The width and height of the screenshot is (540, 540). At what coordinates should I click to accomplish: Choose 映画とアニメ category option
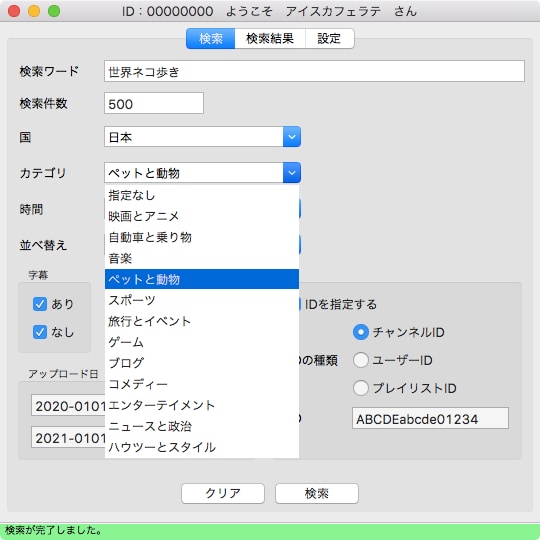pyautogui.click(x=202, y=216)
